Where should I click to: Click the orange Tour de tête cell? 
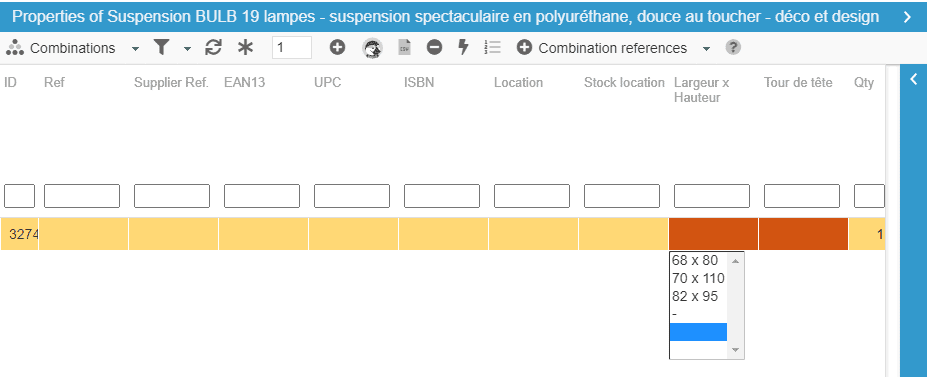point(803,234)
